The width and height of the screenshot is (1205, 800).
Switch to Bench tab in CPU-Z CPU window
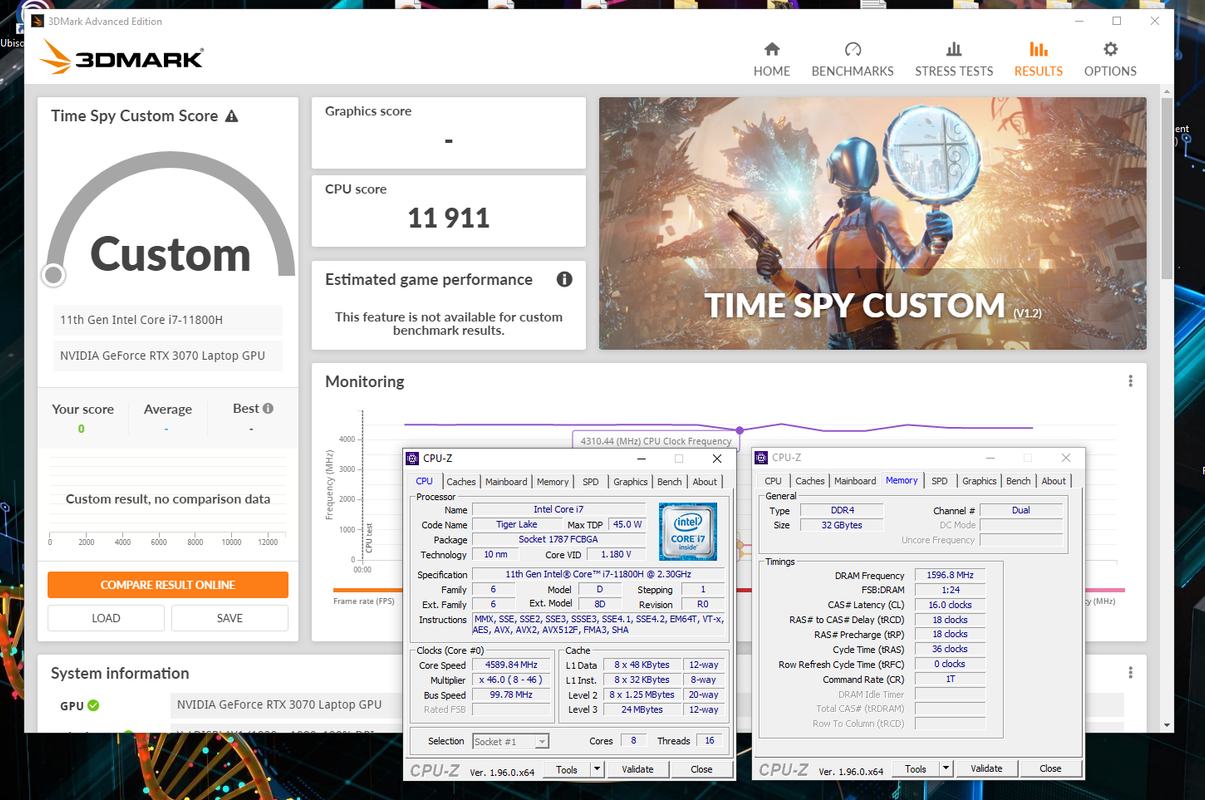click(670, 482)
